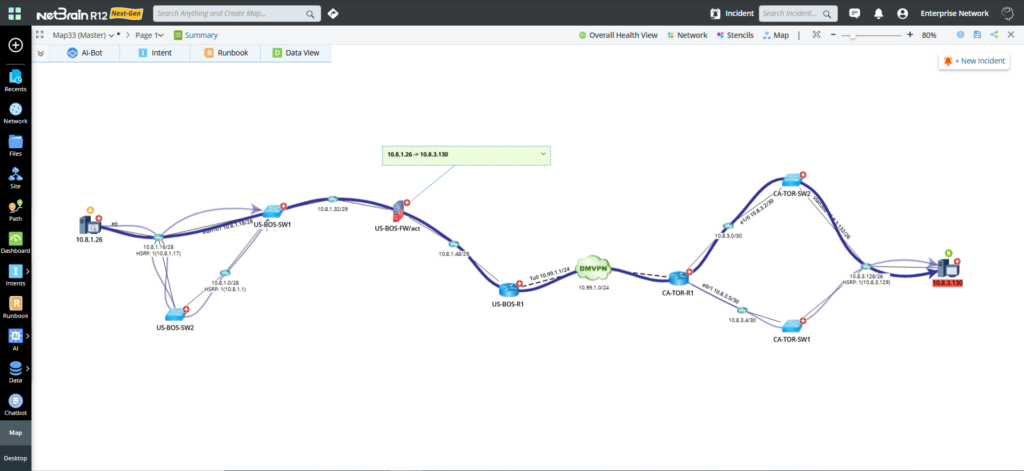Open AI in the left sidebar

[x=16, y=340]
